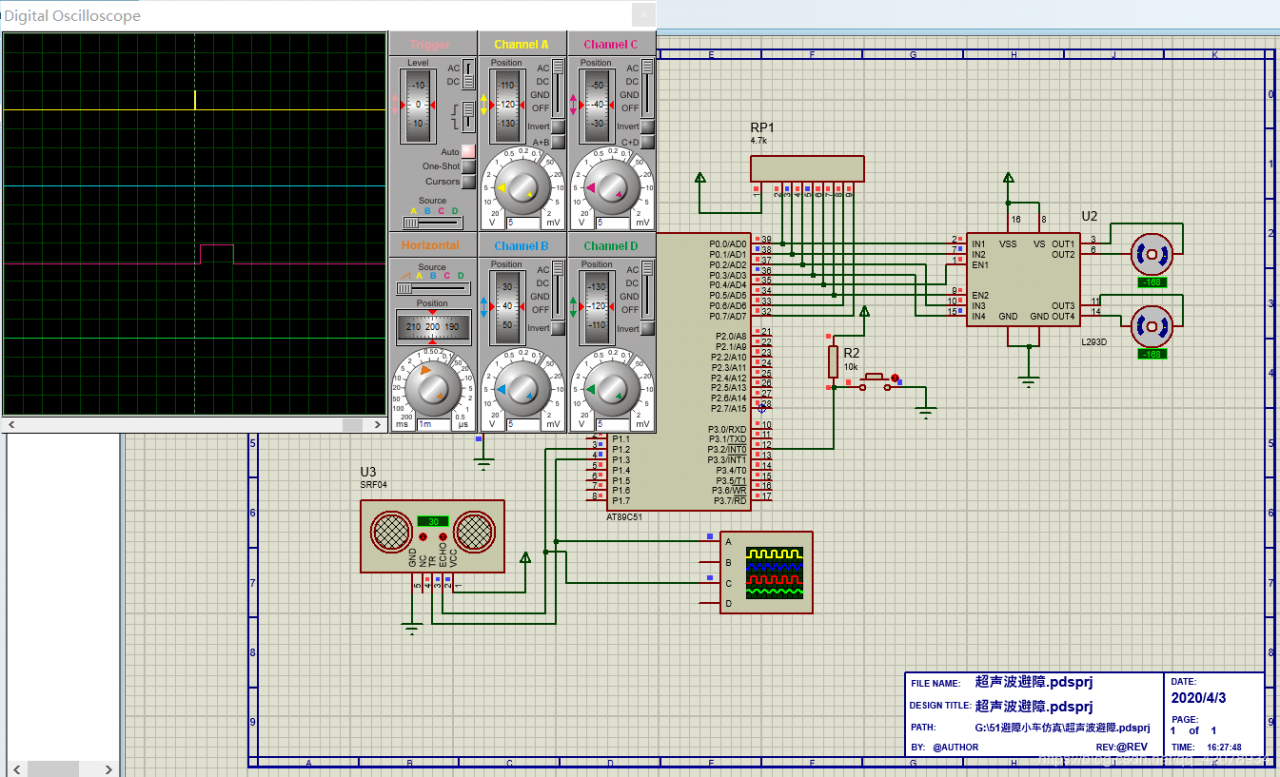
Task: Toggle Auto trigger mode
Action: point(467,152)
